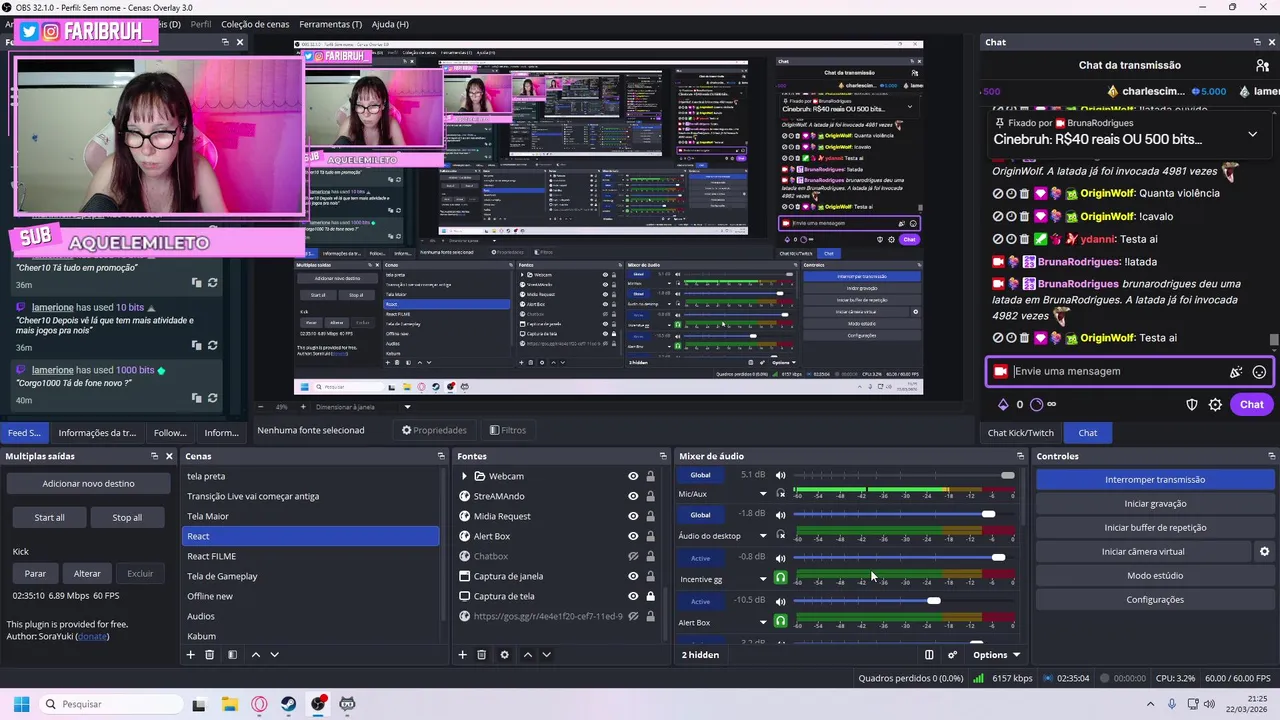The width and height of the screenshot is (1280, 720).
Task: Open Áudio do desktop dropdown arrow
Action: pyautogui.click(x=763, y=536)
